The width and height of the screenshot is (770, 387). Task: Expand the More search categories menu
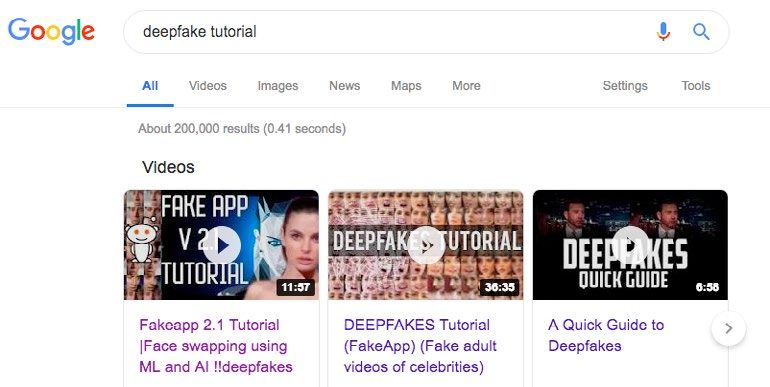click(466, 86)
